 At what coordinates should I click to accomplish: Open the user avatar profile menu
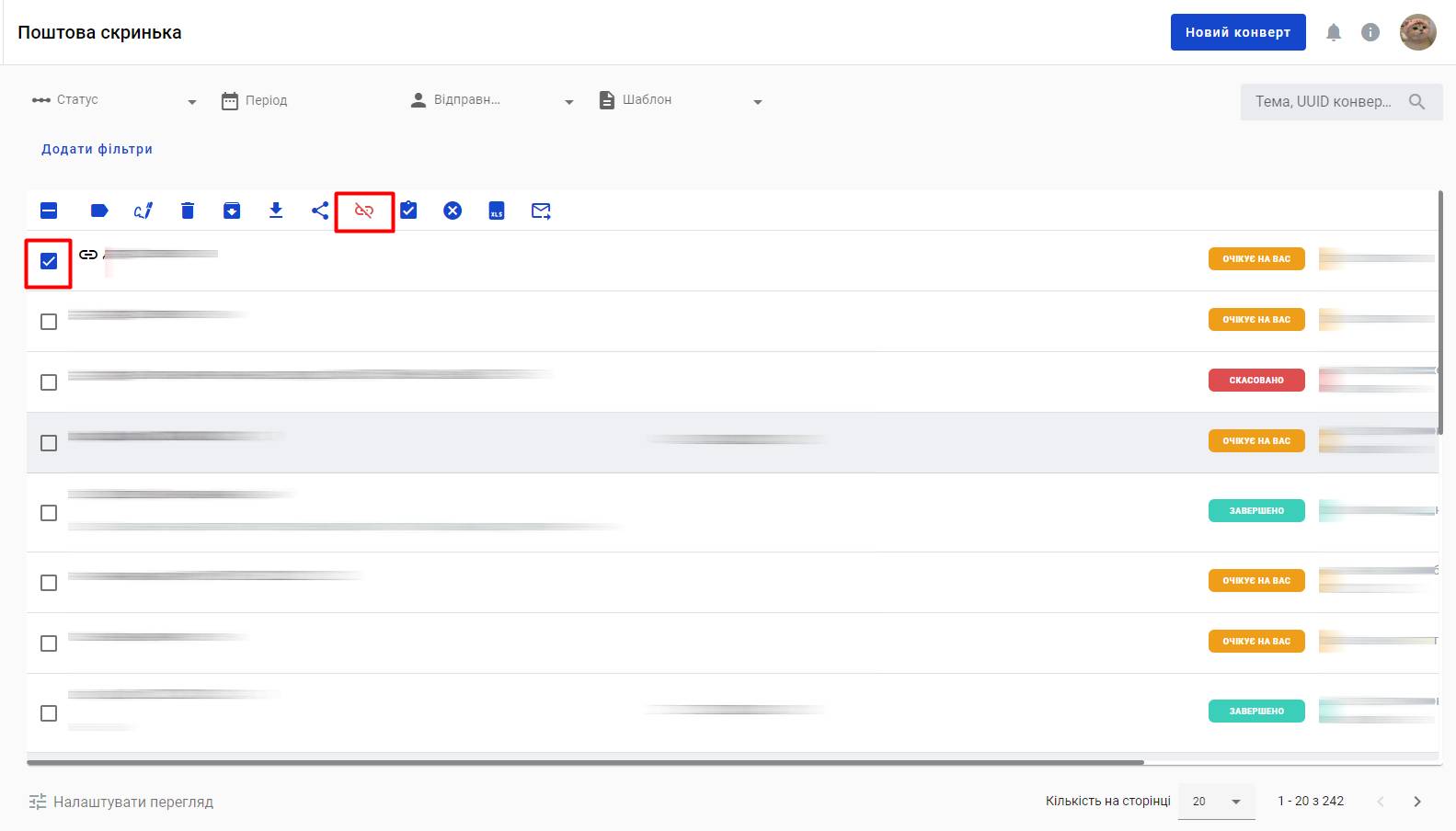[1418, 32]
